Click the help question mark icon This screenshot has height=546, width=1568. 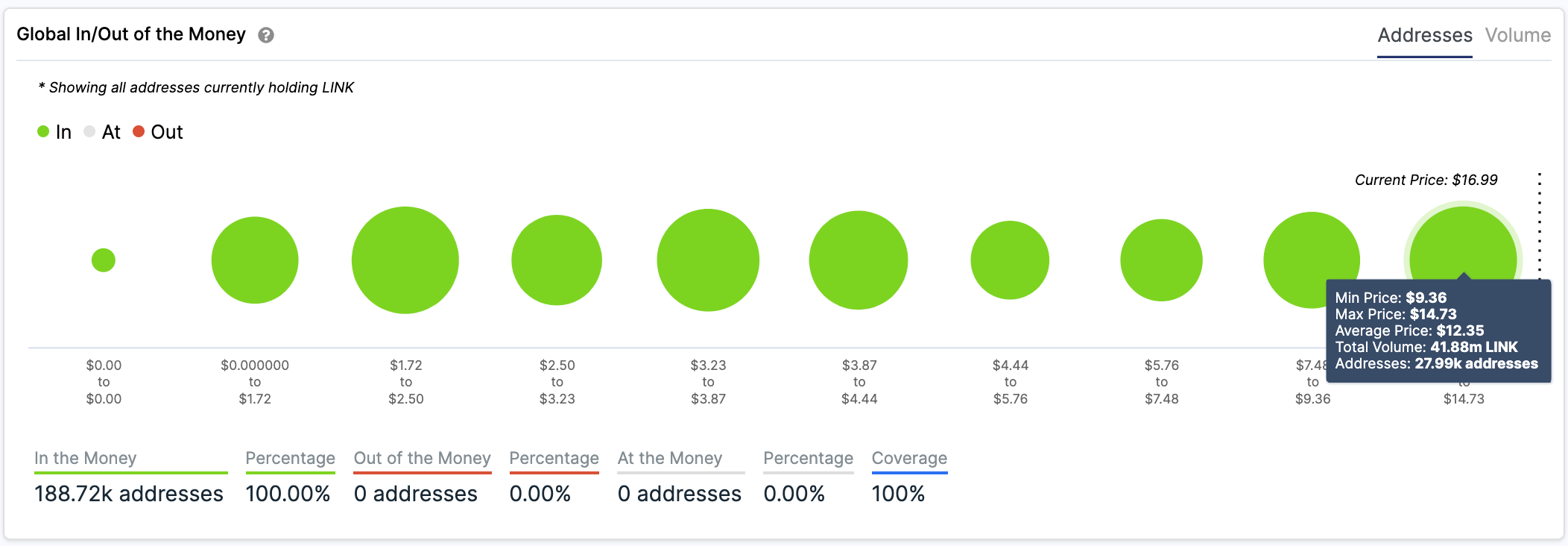266,35
